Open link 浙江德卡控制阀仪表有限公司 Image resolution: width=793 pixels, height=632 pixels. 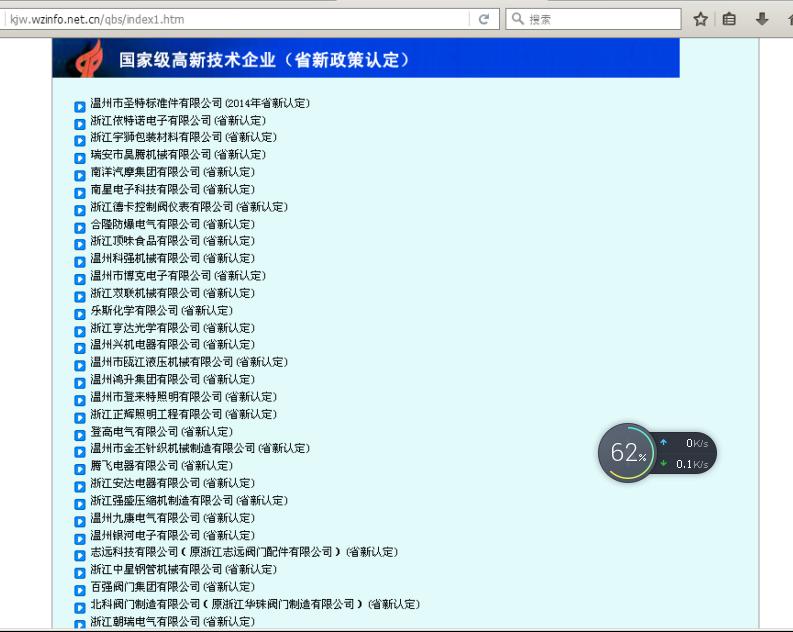pos(189,207)
